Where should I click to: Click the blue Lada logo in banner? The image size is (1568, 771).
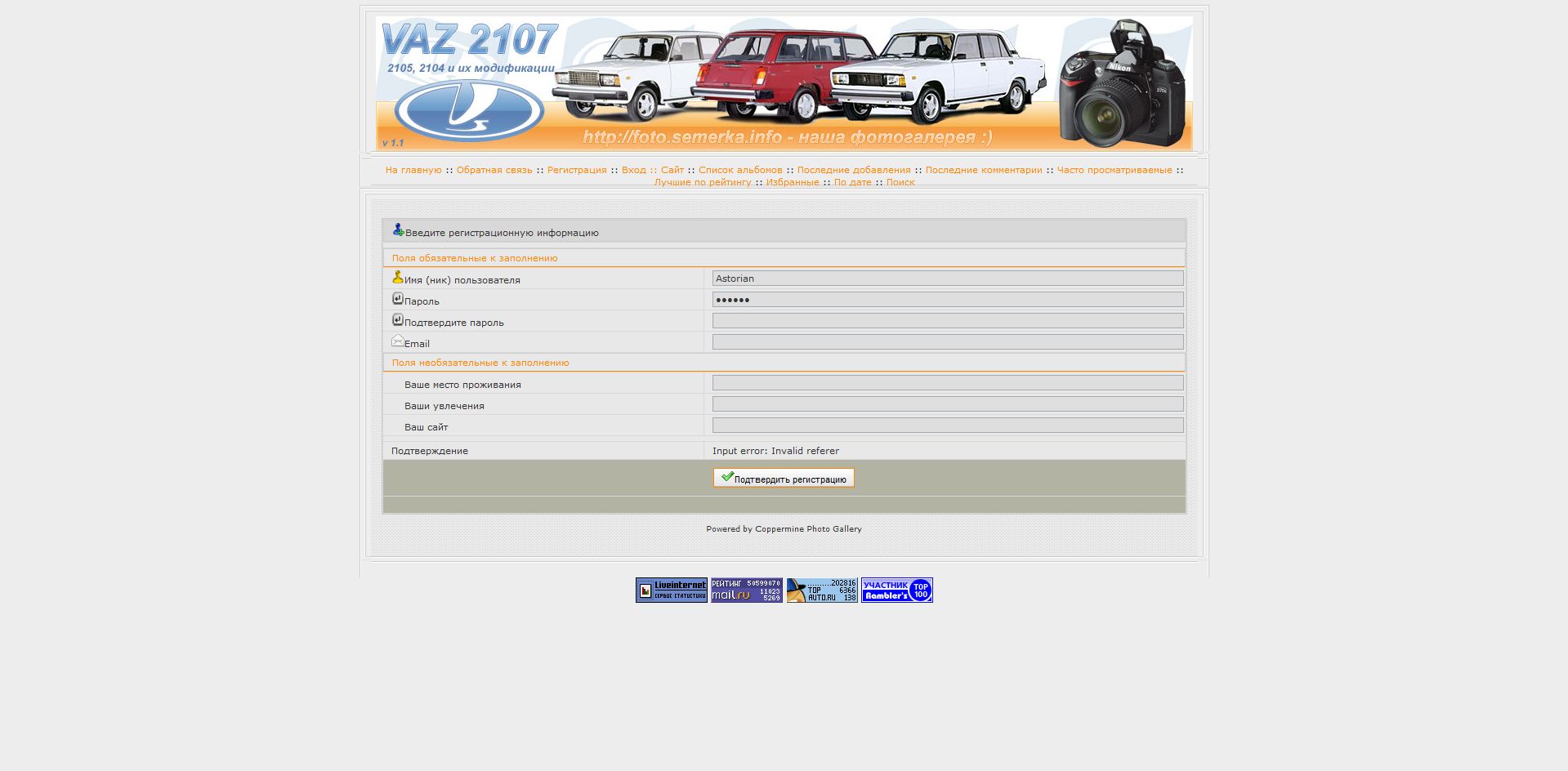tap(469, 111)
